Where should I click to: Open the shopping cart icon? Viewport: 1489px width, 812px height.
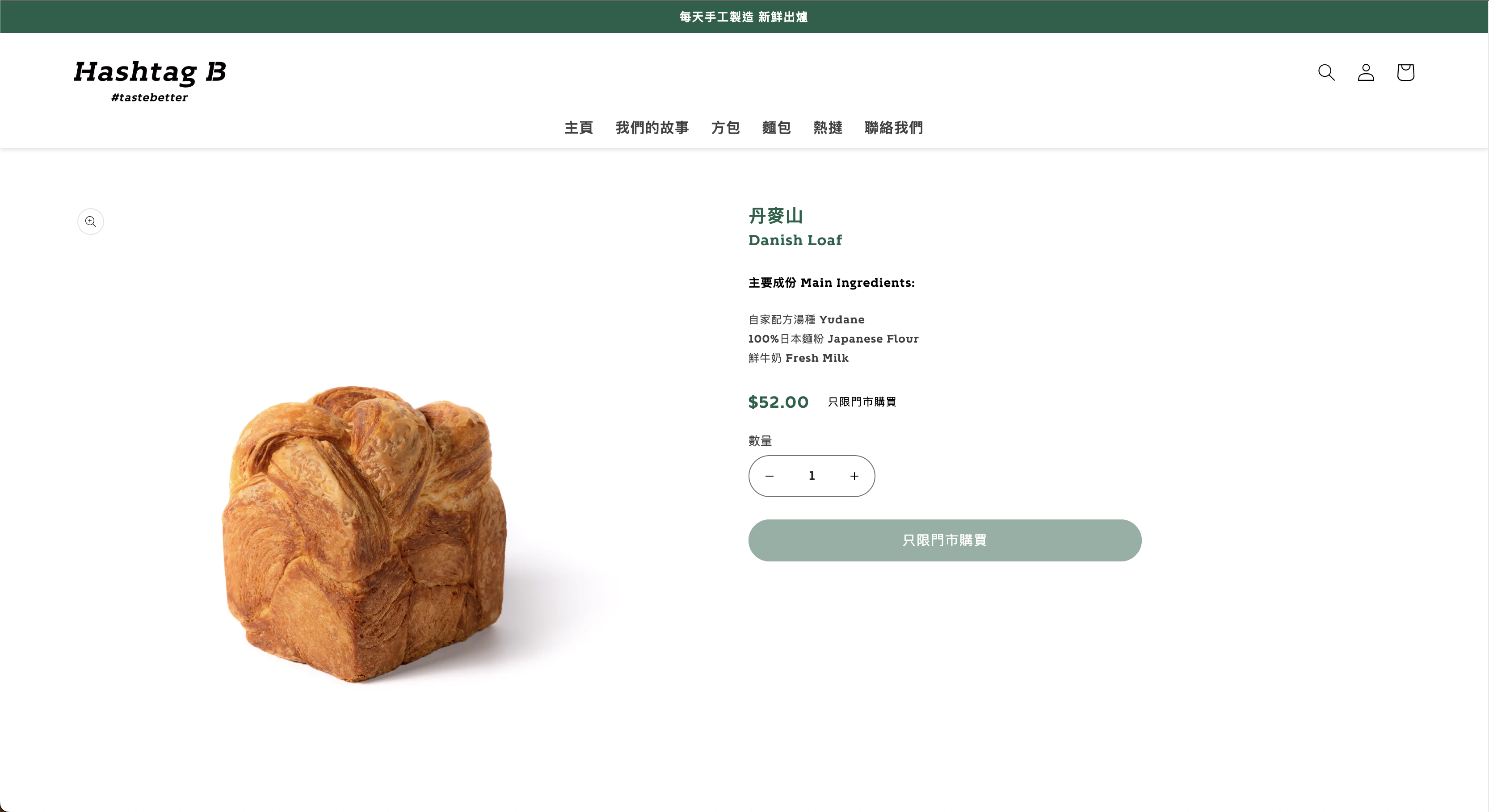[x=1405, y=72]
